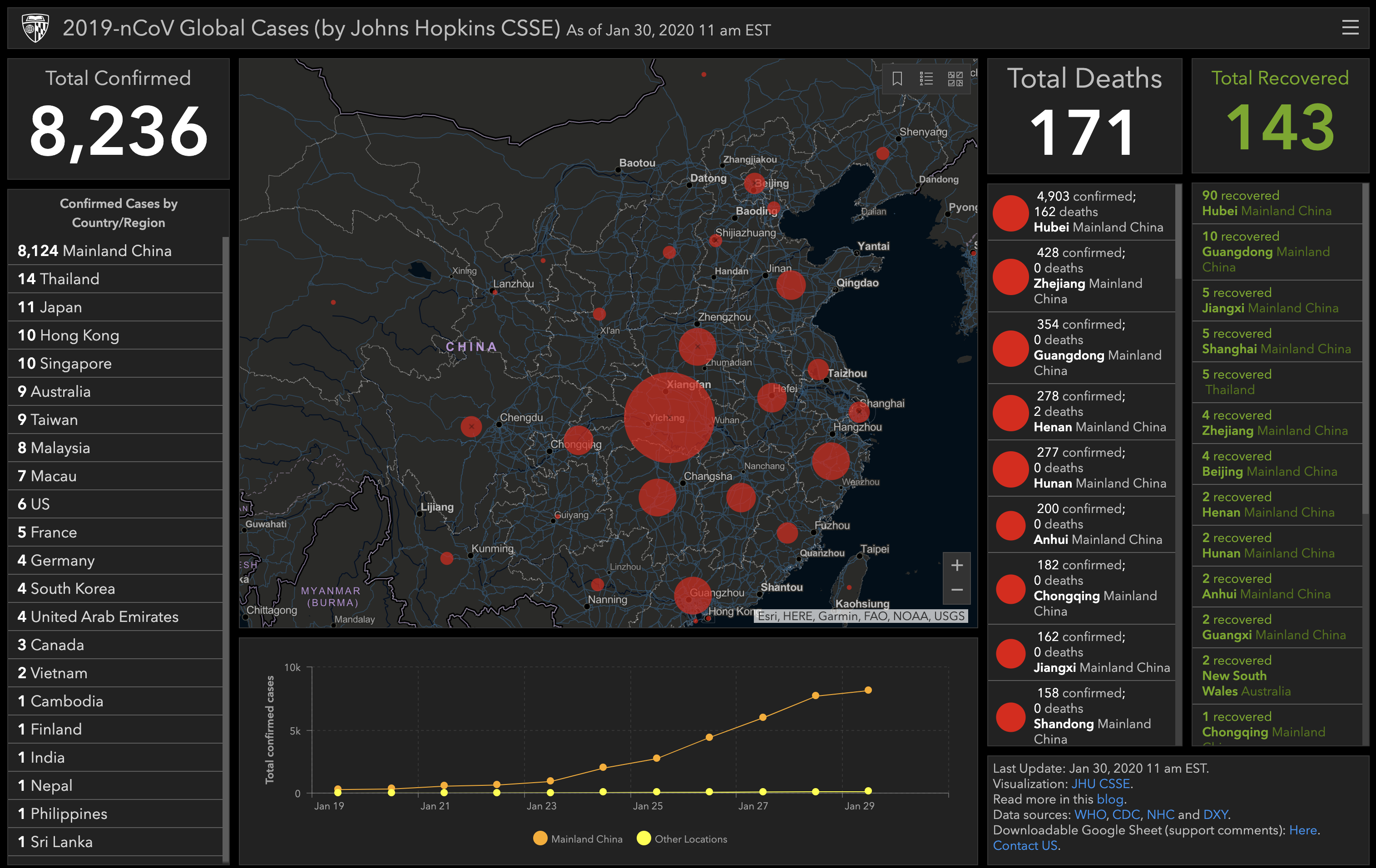Select '11 Japan' row
Image resolution: width=1376 pixels, height=868 pixels.
[x=115, y=307]
